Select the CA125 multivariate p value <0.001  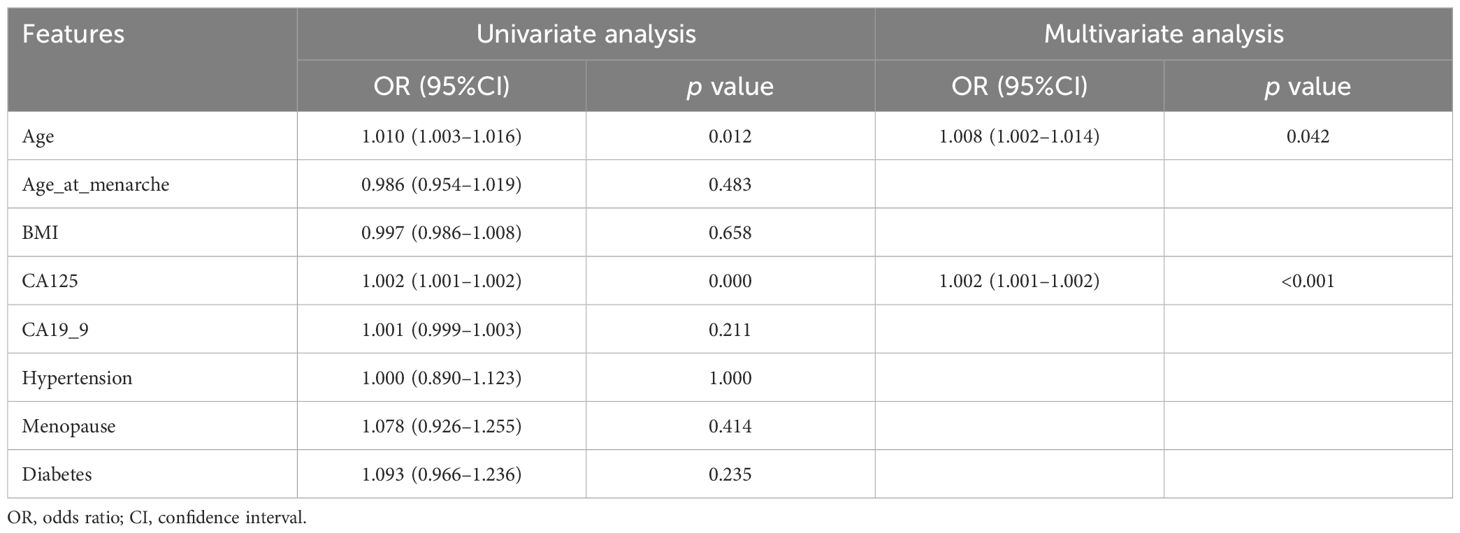click(1308, 282)
